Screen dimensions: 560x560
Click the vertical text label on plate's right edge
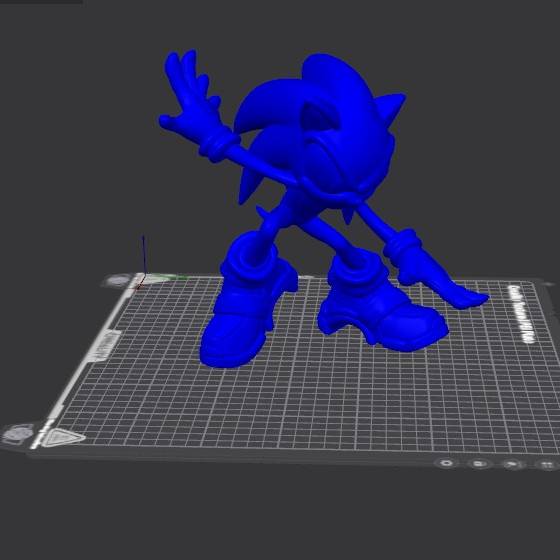click(x=522, y=314)
